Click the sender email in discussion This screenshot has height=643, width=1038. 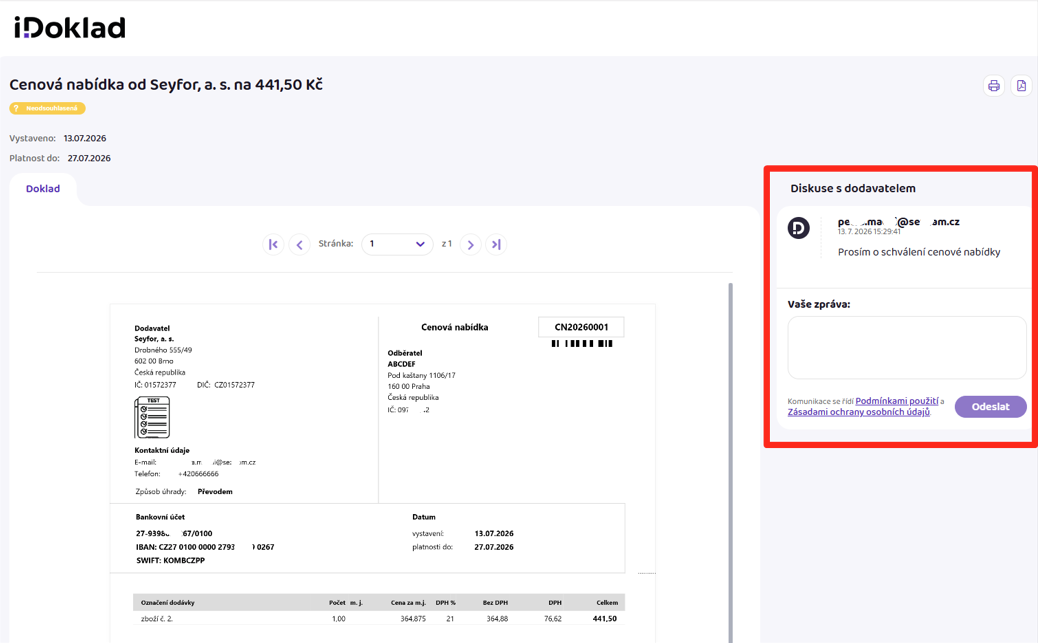898,222
